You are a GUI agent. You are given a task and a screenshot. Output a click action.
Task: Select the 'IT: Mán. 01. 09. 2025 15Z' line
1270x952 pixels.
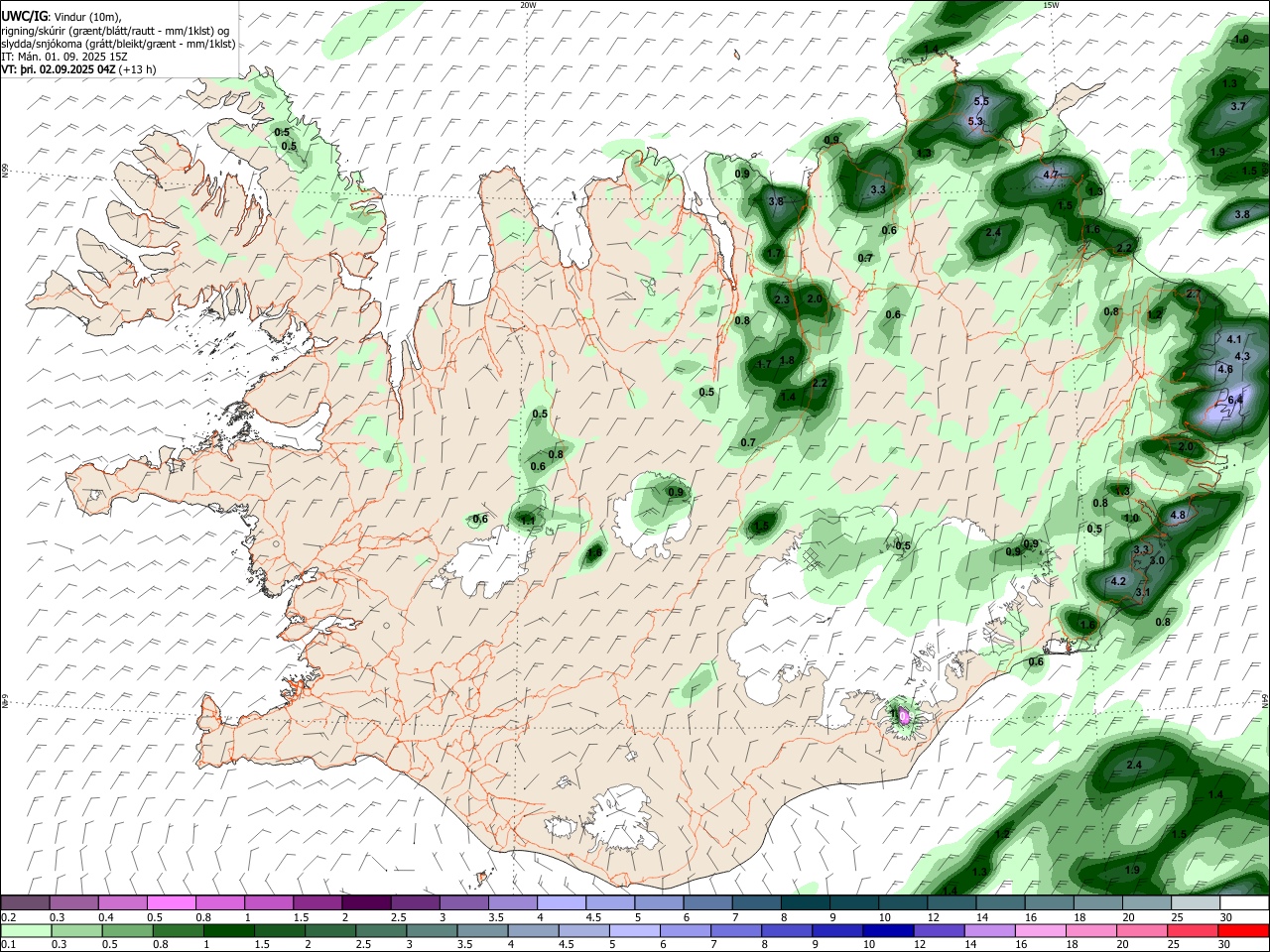[x=63, y=57]
